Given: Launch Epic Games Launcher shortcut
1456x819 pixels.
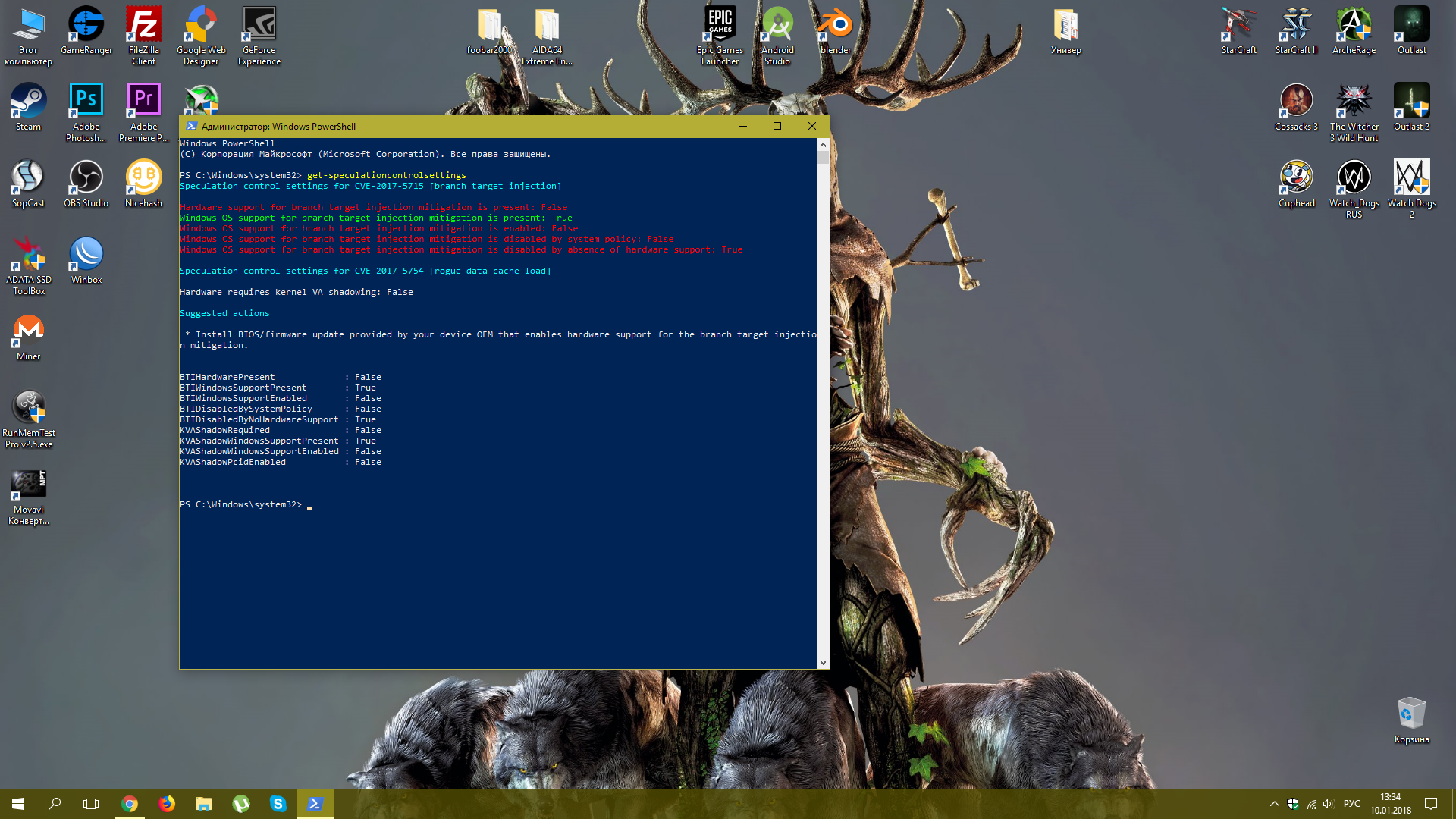Looking at the screenshot, I should click(720, 25).
